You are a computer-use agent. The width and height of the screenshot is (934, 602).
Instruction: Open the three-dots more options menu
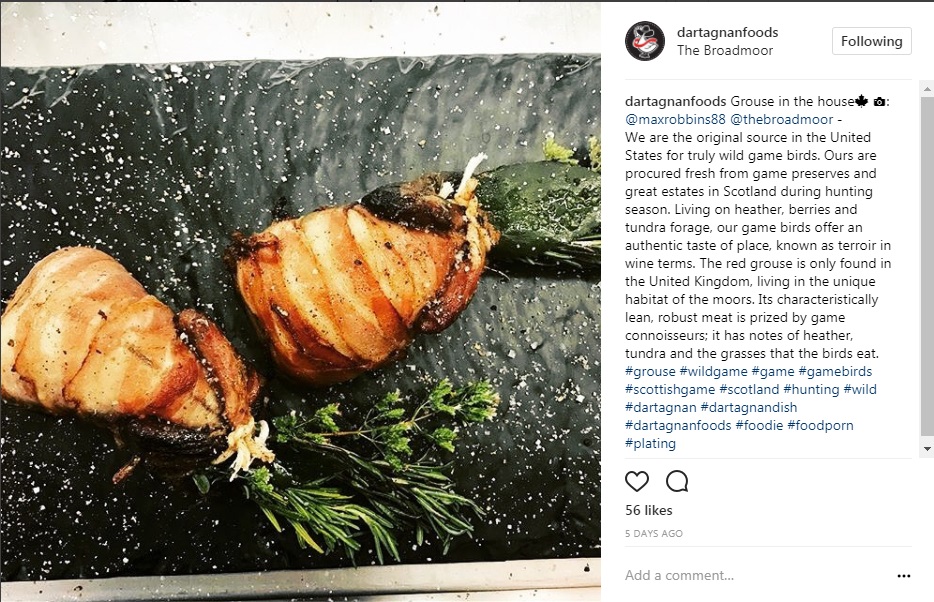(904, 576)
